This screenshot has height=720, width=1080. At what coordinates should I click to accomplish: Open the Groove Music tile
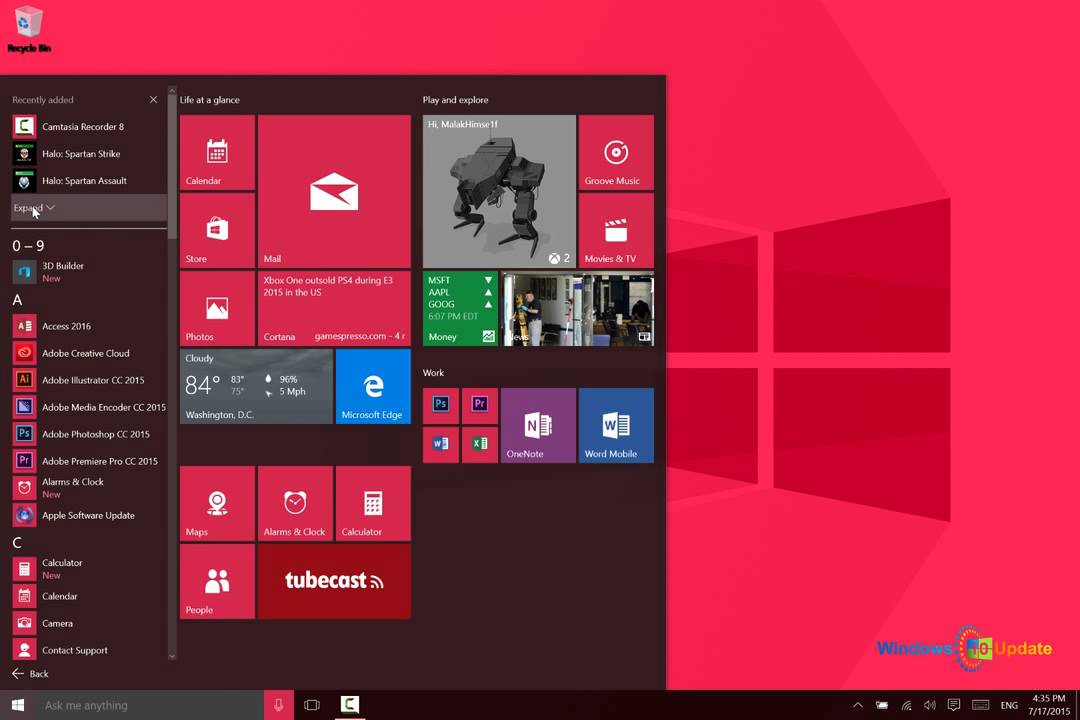click(x=616, y=152)
